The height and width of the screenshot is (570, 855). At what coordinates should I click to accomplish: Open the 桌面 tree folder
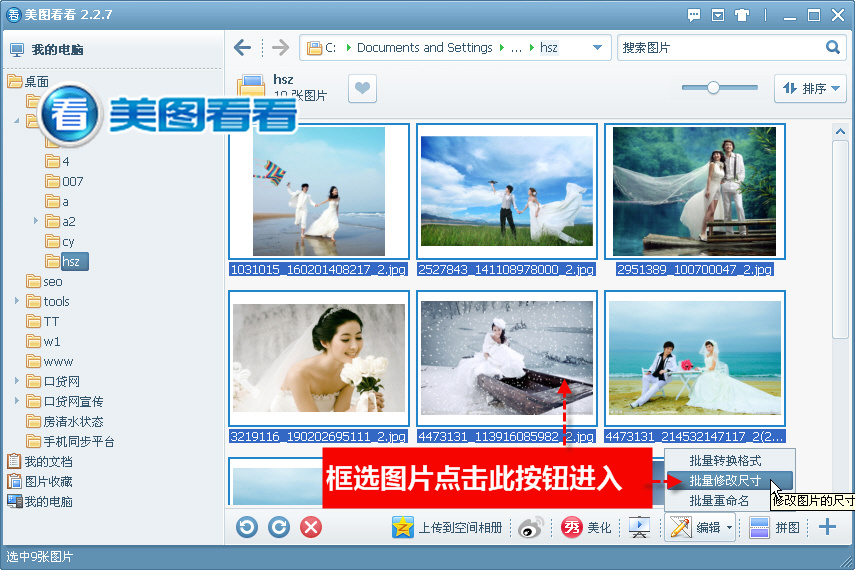click(28, 81)
